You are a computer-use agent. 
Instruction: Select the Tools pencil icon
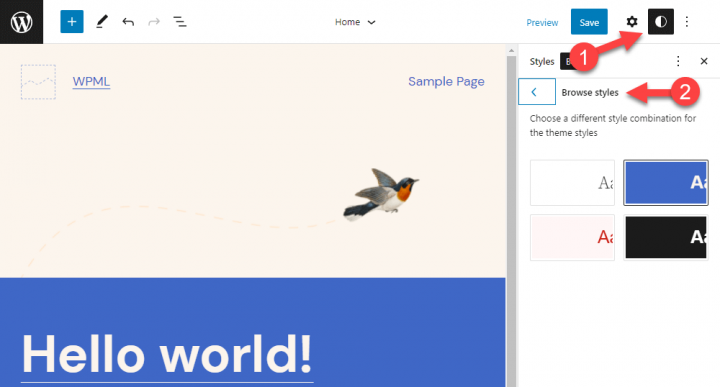tap(102, 22)
